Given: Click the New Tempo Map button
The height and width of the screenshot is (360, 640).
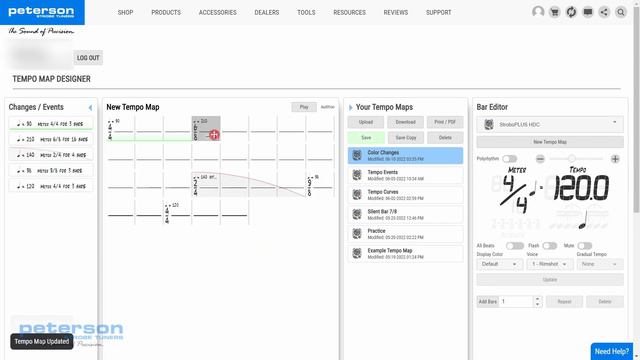Looking at the screenshot, I should pyautogui.click(x=550, y=142).
